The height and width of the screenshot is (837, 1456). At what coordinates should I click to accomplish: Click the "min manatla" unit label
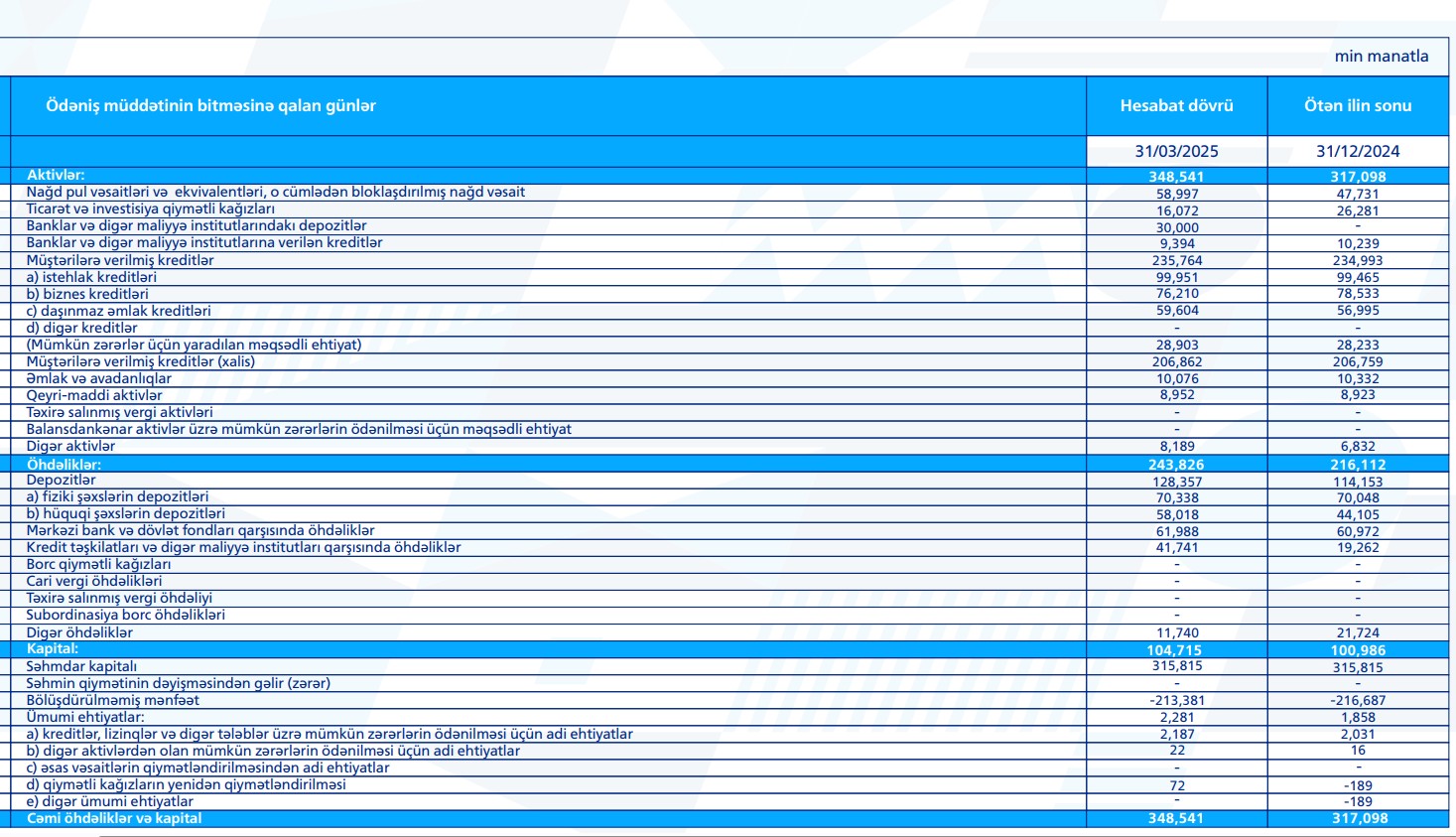click(1381, 57)
